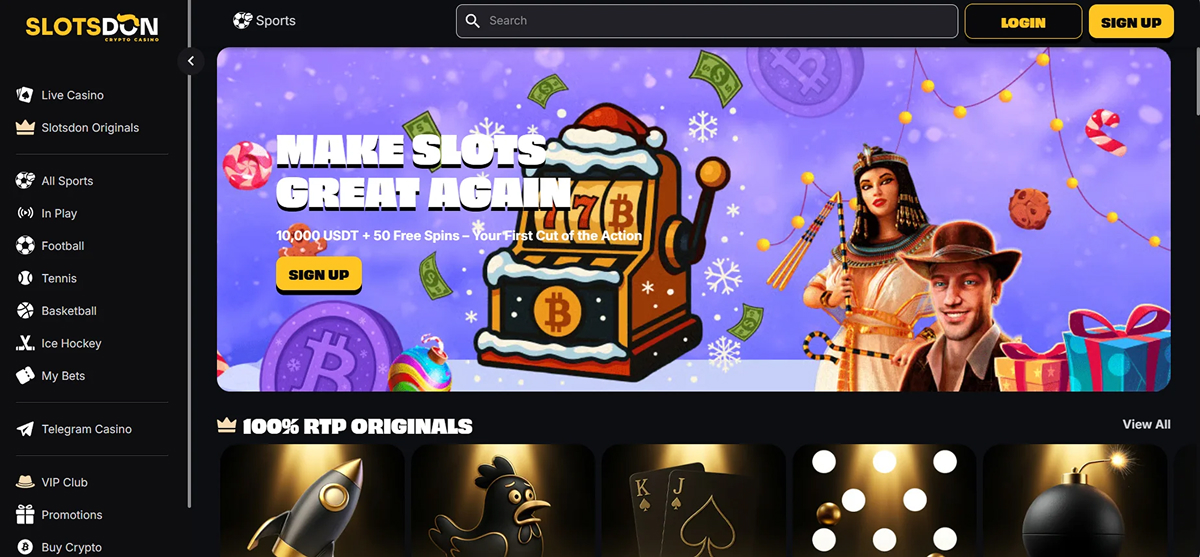The height and width of the screenshot is (557, 1200).
Task: Open My Bets in the sidebar
Action: [63, 376]
